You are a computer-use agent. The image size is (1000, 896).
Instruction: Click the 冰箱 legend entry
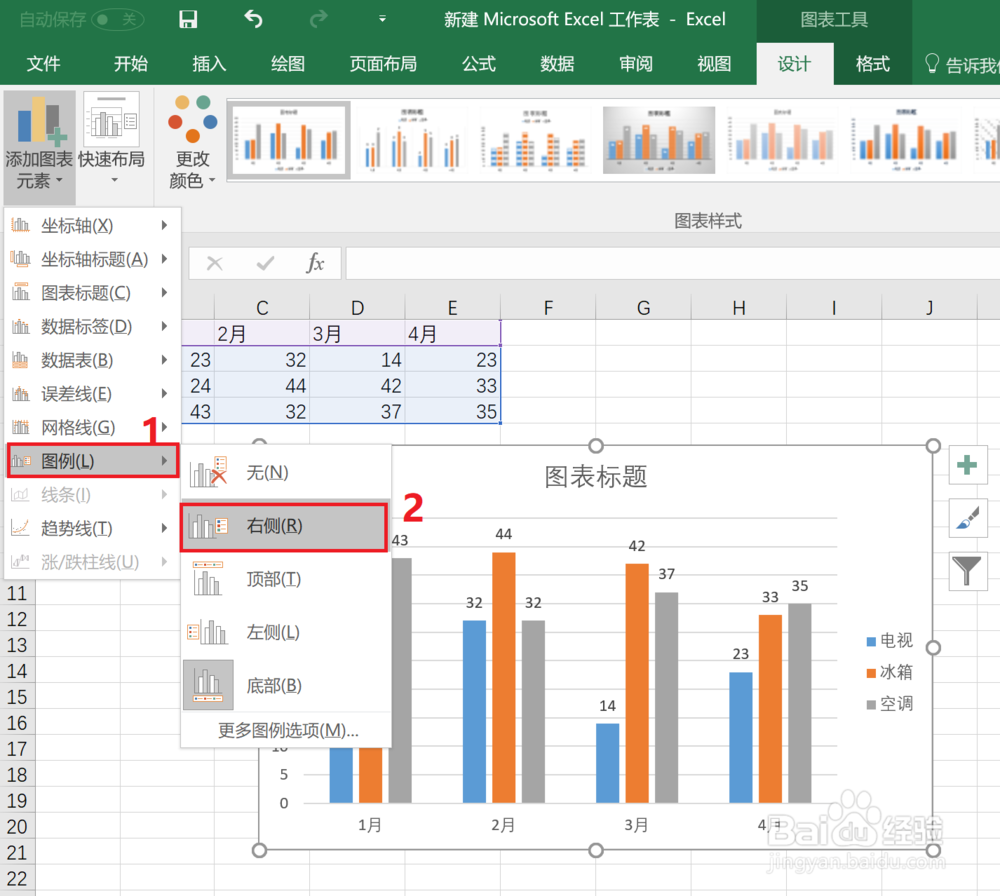click(x=890, y=672)
